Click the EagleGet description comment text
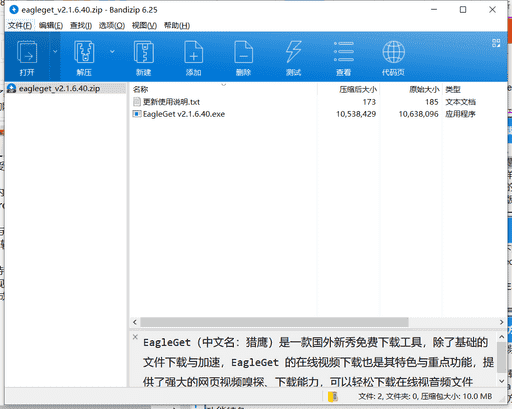The width and height of the screenshot is (512, 409). [x=318, y=362]
